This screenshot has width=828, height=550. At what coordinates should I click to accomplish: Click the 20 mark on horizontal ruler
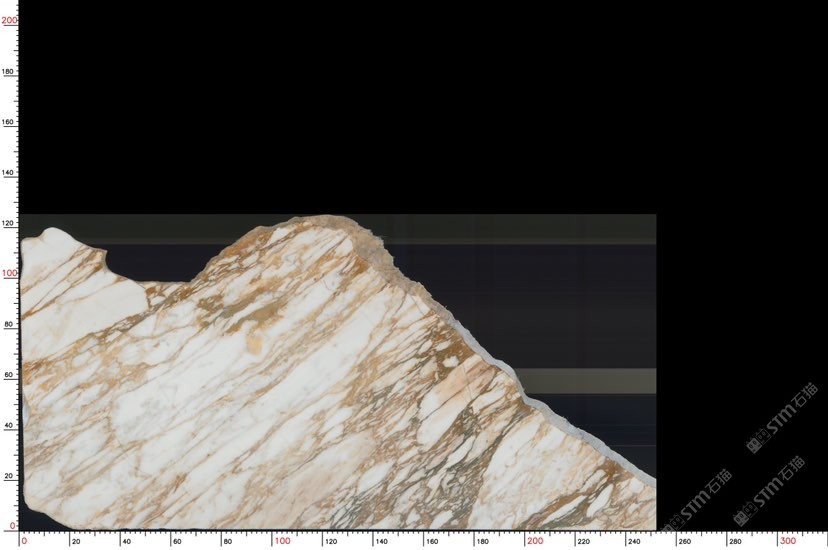point(75,541)
